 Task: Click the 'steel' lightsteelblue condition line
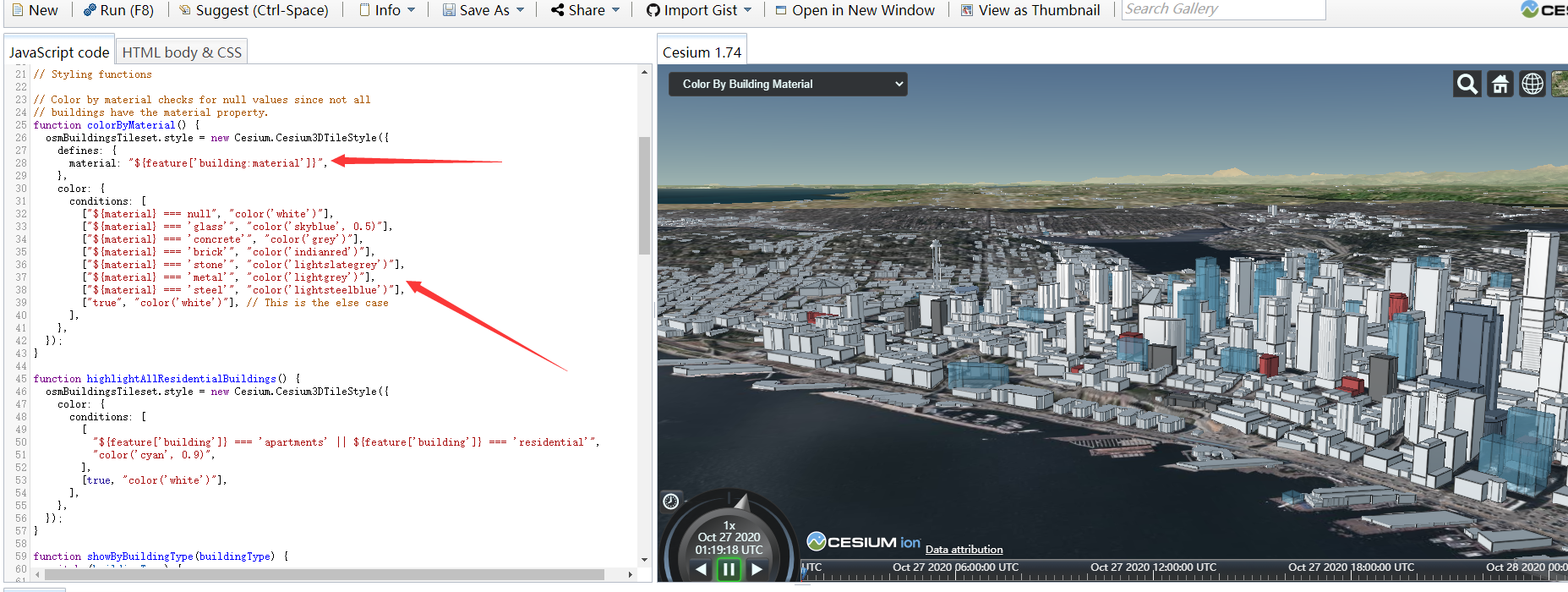click(x=243, y=290)
